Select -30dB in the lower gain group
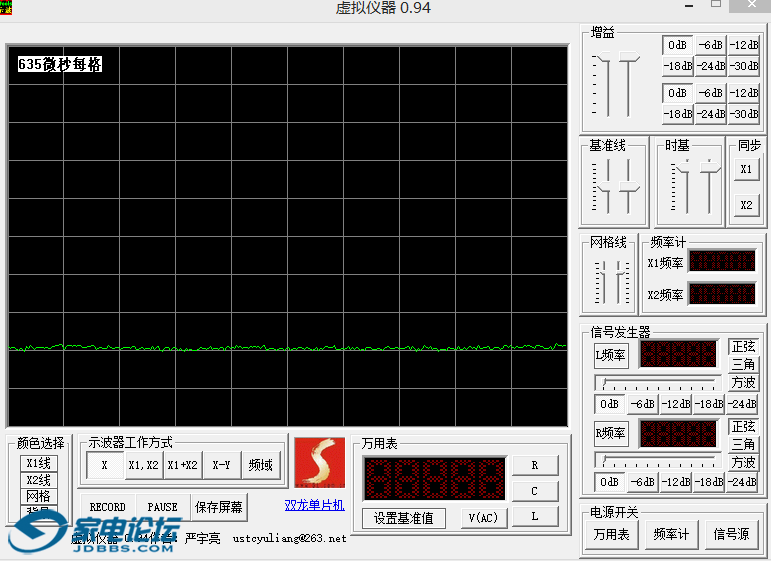Screen dimensions: 771x561 click(743, 114)
